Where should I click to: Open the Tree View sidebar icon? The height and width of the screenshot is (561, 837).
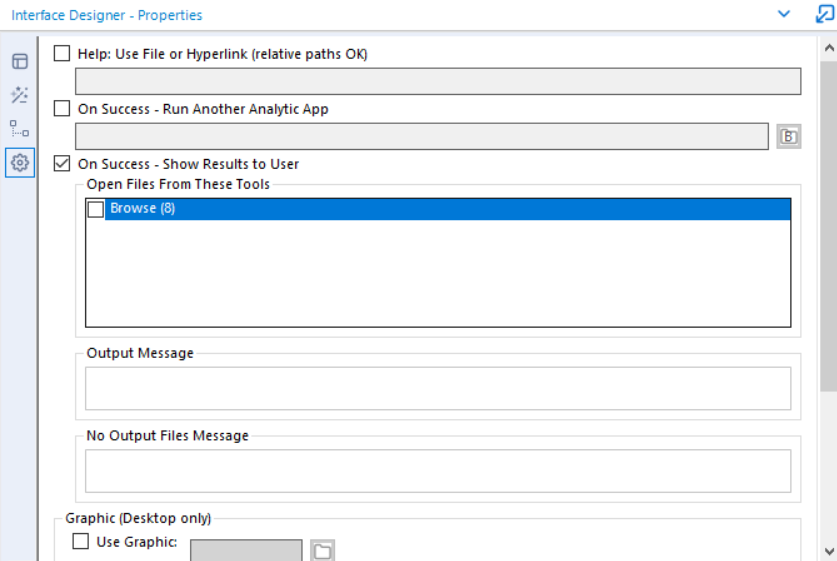(19, 128)
